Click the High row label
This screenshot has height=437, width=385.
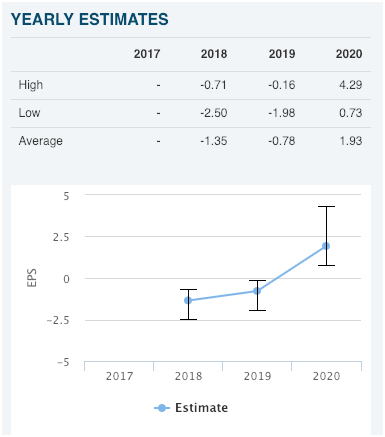(31, 85)
